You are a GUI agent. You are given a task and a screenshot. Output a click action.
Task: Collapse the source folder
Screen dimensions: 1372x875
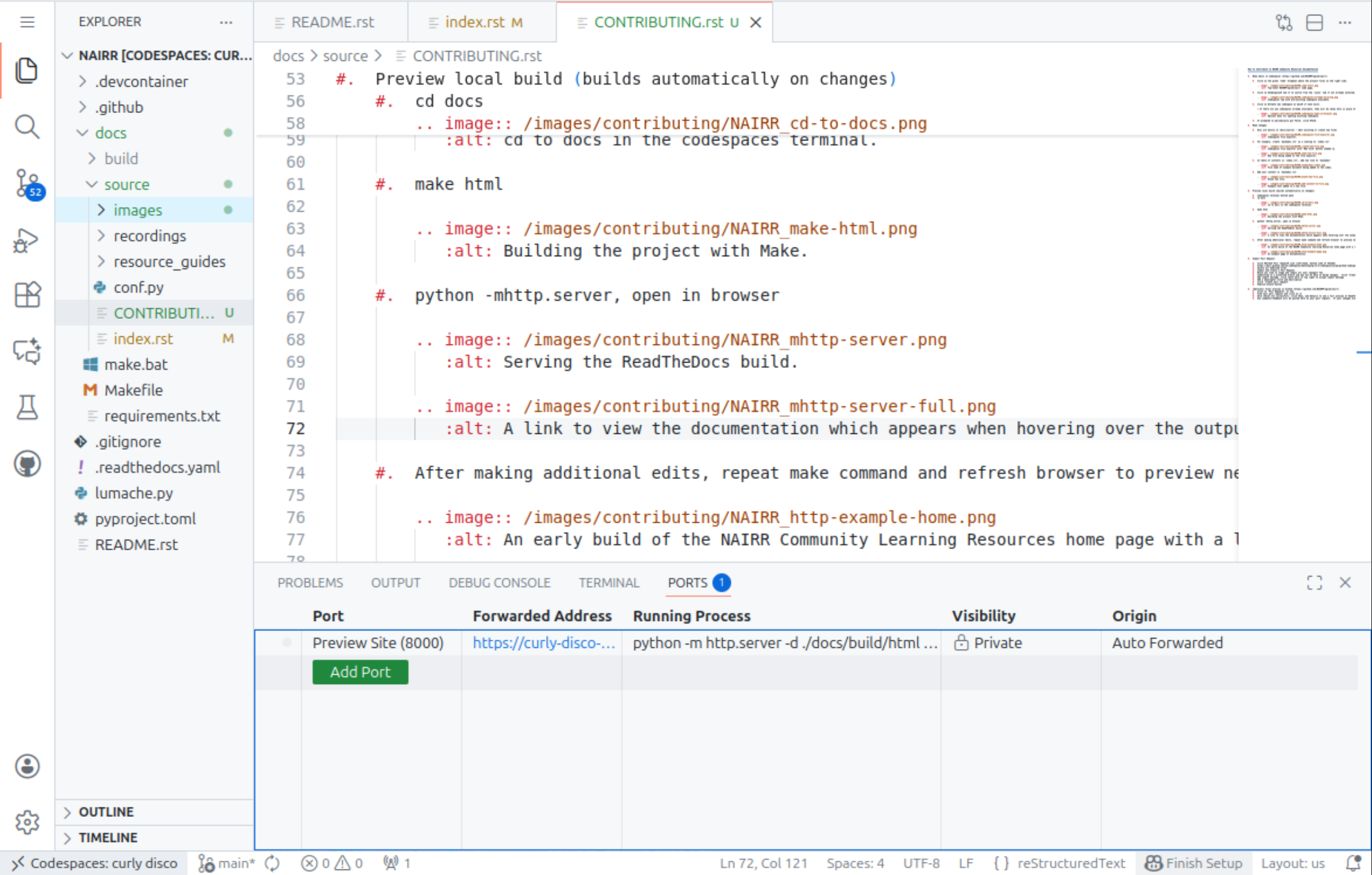tap(154, 184)
